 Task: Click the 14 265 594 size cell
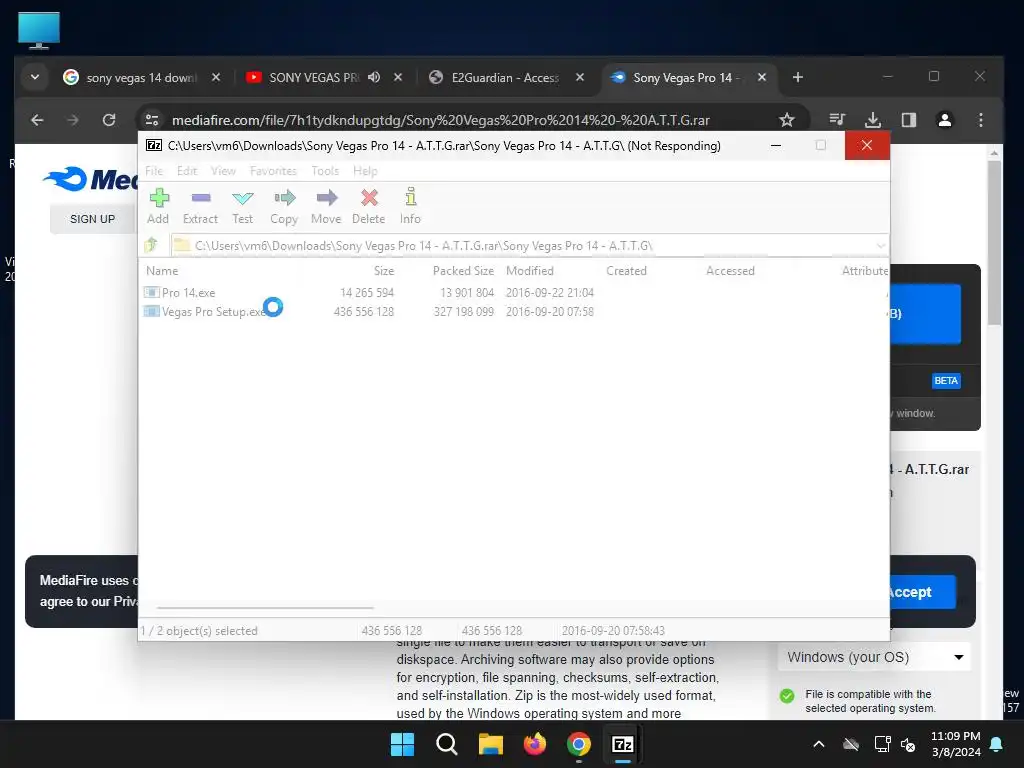pyautogui.click(x=367, y=293)
